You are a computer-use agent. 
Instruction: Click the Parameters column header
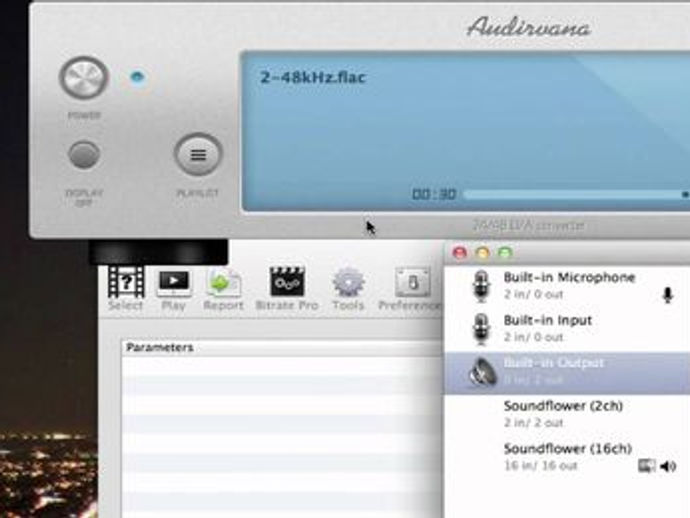point(281,348)
